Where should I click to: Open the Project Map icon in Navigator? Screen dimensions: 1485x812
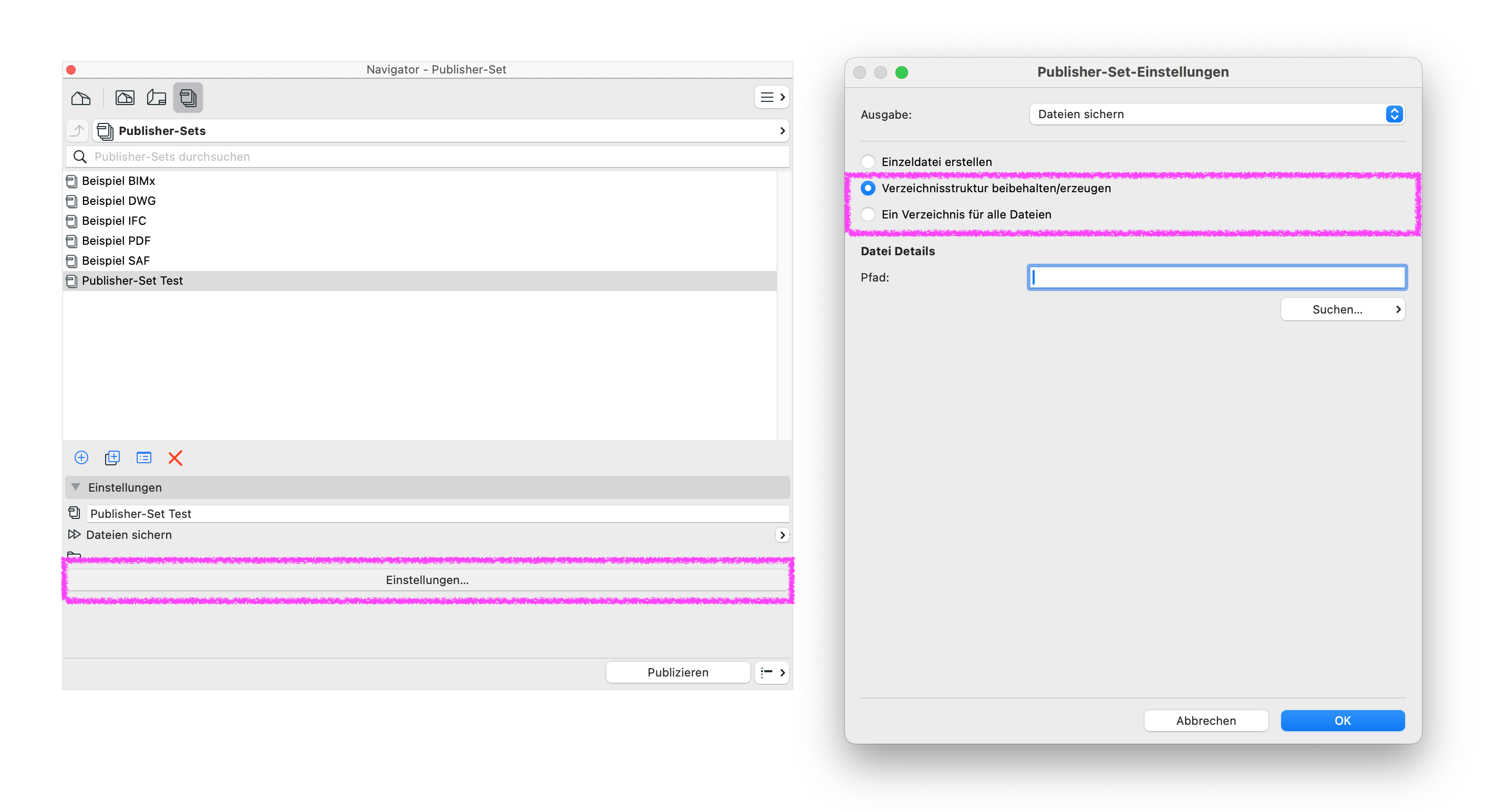81,97
